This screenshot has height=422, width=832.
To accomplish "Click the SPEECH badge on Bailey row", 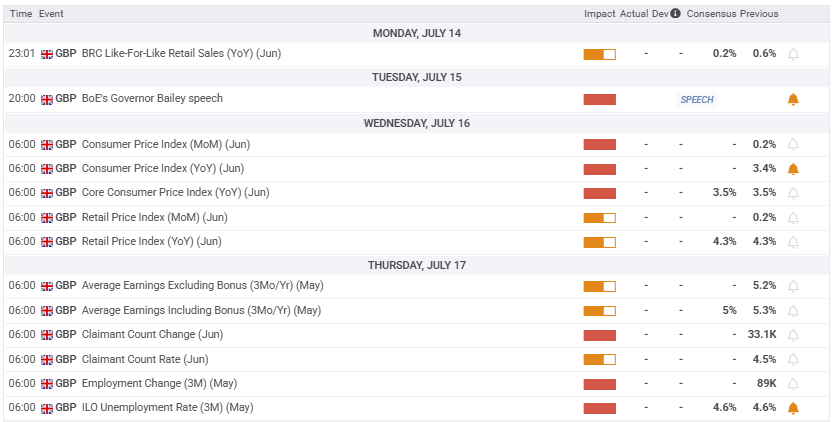I will [697, 100].
